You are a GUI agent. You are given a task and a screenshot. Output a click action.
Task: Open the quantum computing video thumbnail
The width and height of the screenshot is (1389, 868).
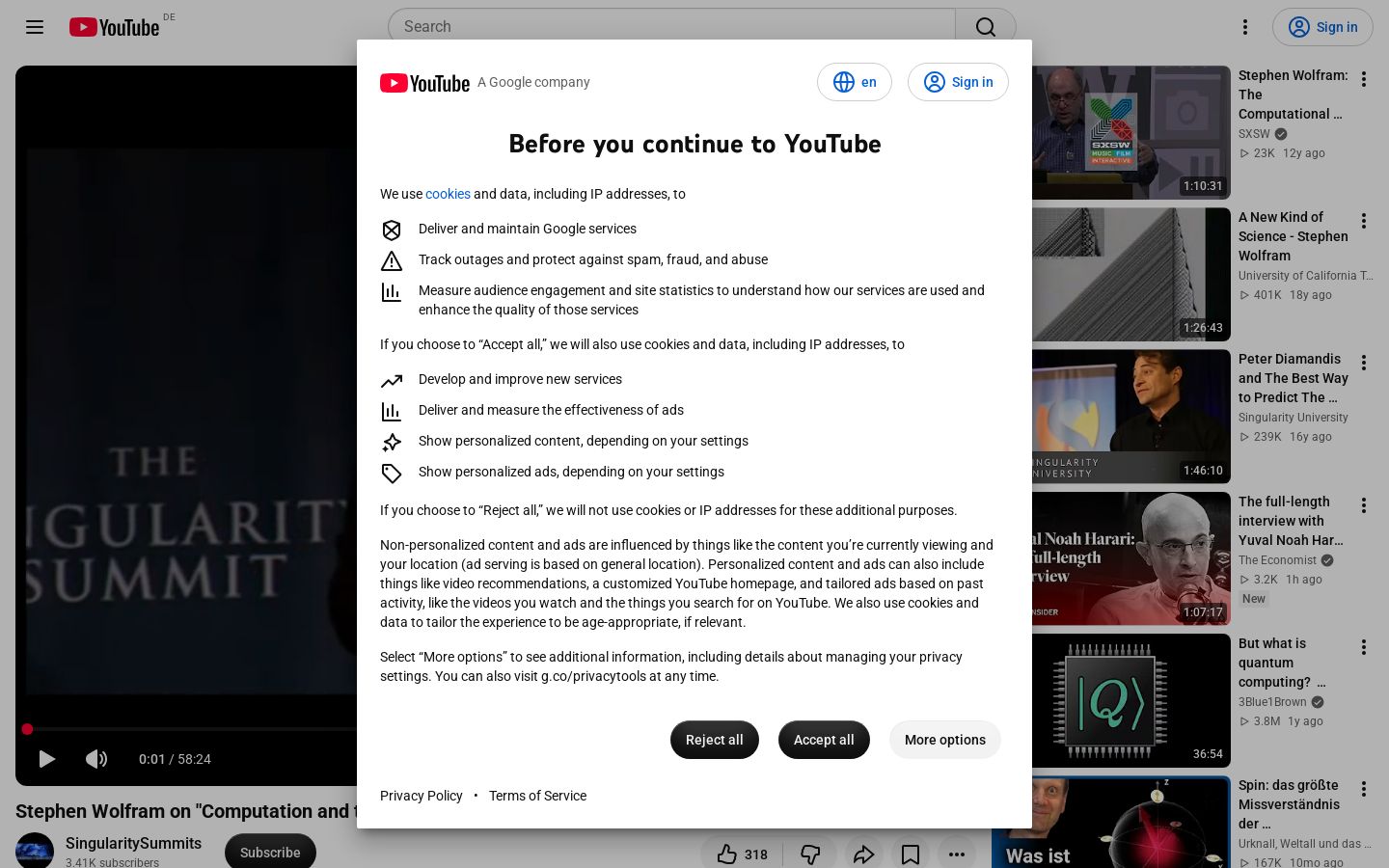[x=1131, y=700]
